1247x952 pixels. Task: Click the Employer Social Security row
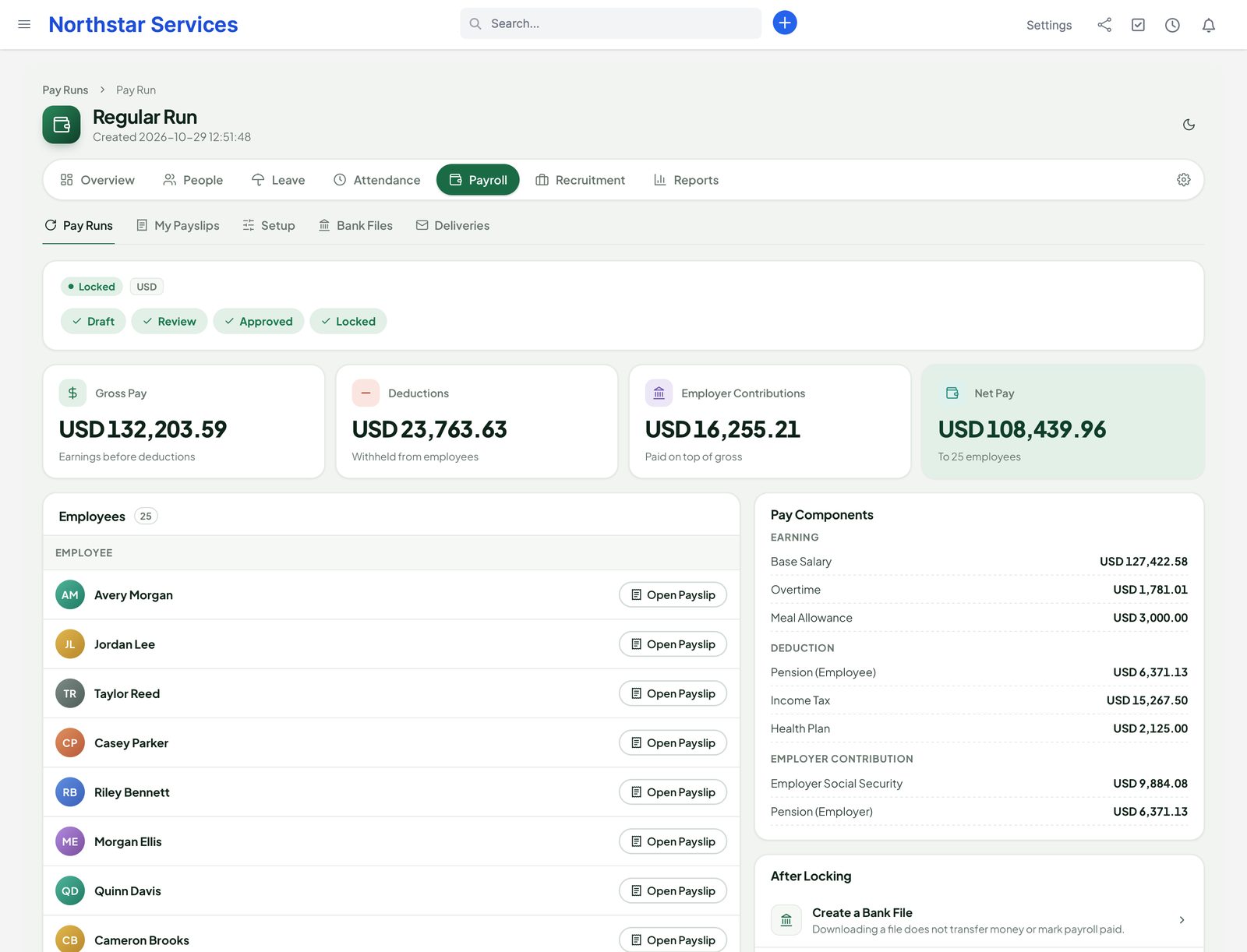(979, 784)
